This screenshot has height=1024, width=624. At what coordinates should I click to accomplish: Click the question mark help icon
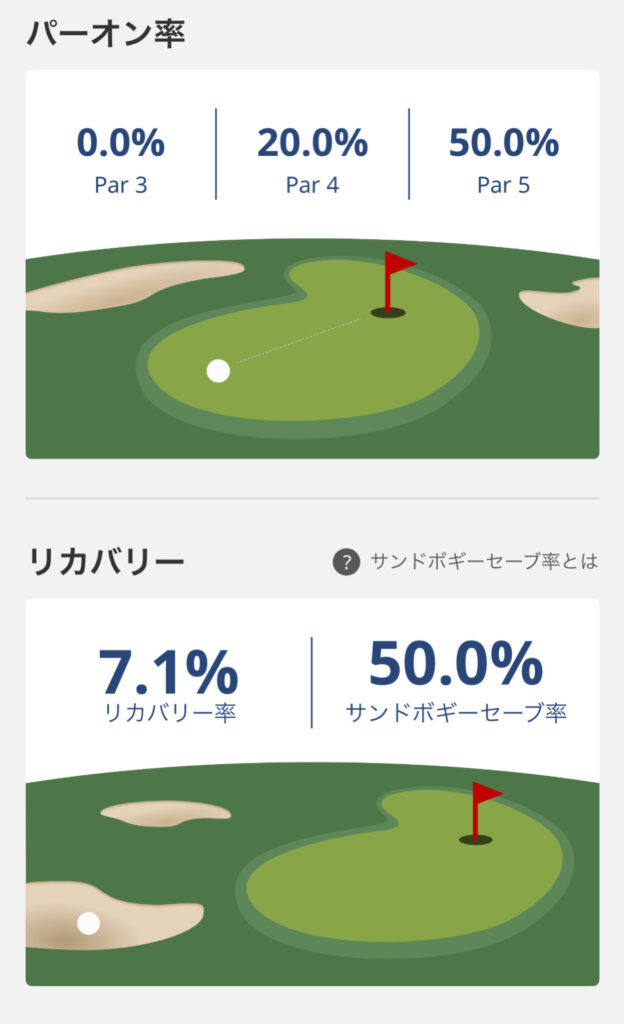[346, 562]
